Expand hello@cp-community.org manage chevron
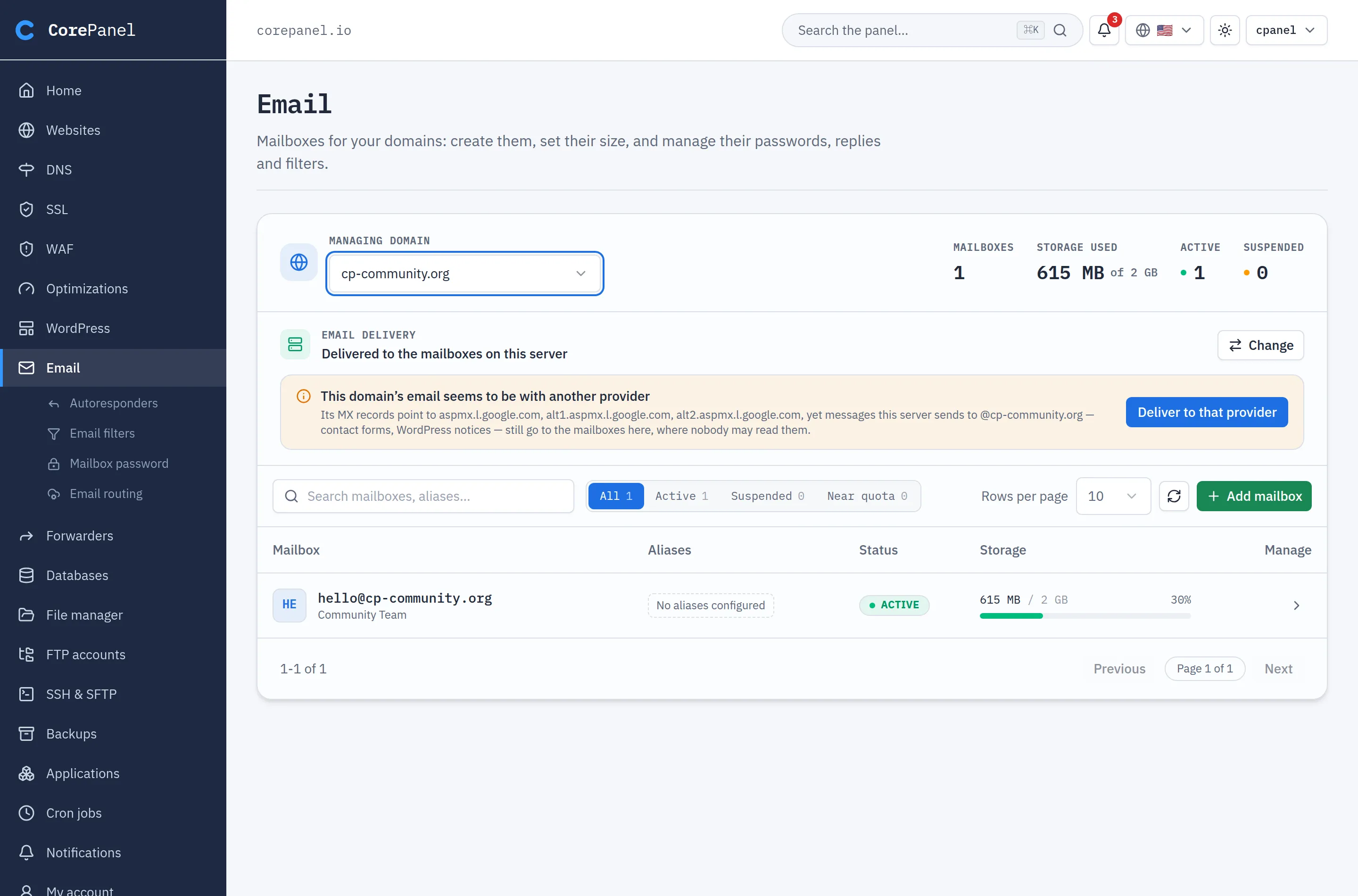The height and width of the screenshot is (896, 1358). tap(1296, 605)
